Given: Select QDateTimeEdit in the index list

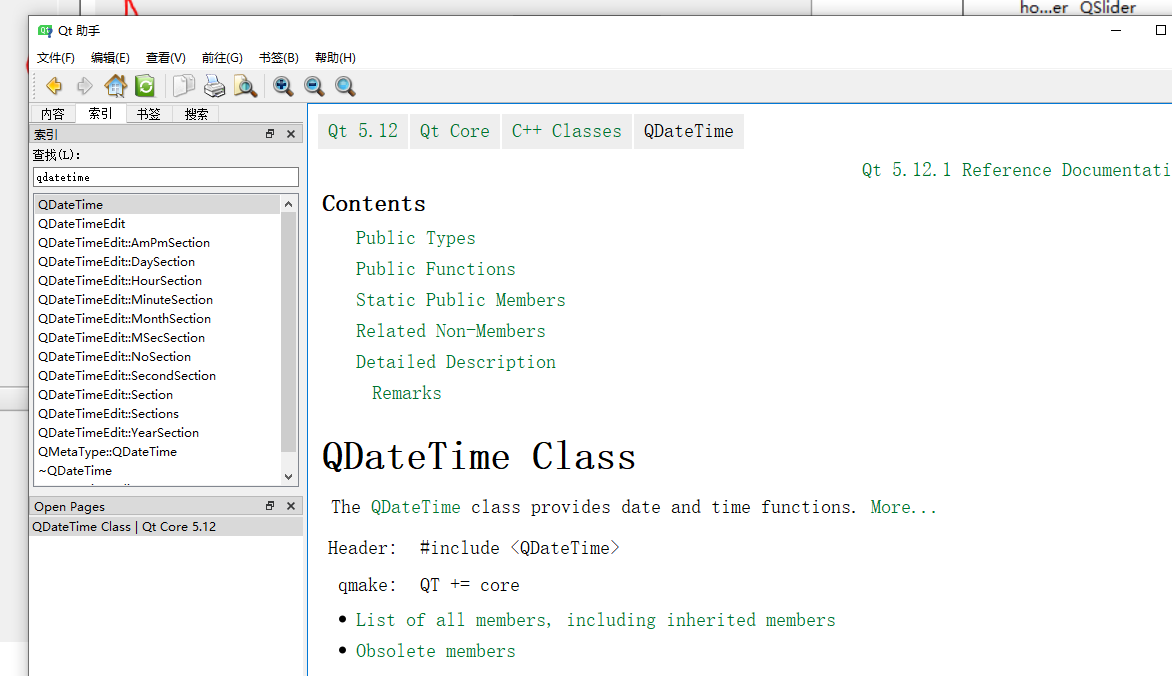Looking at the screenshot, I should [156, 224].
